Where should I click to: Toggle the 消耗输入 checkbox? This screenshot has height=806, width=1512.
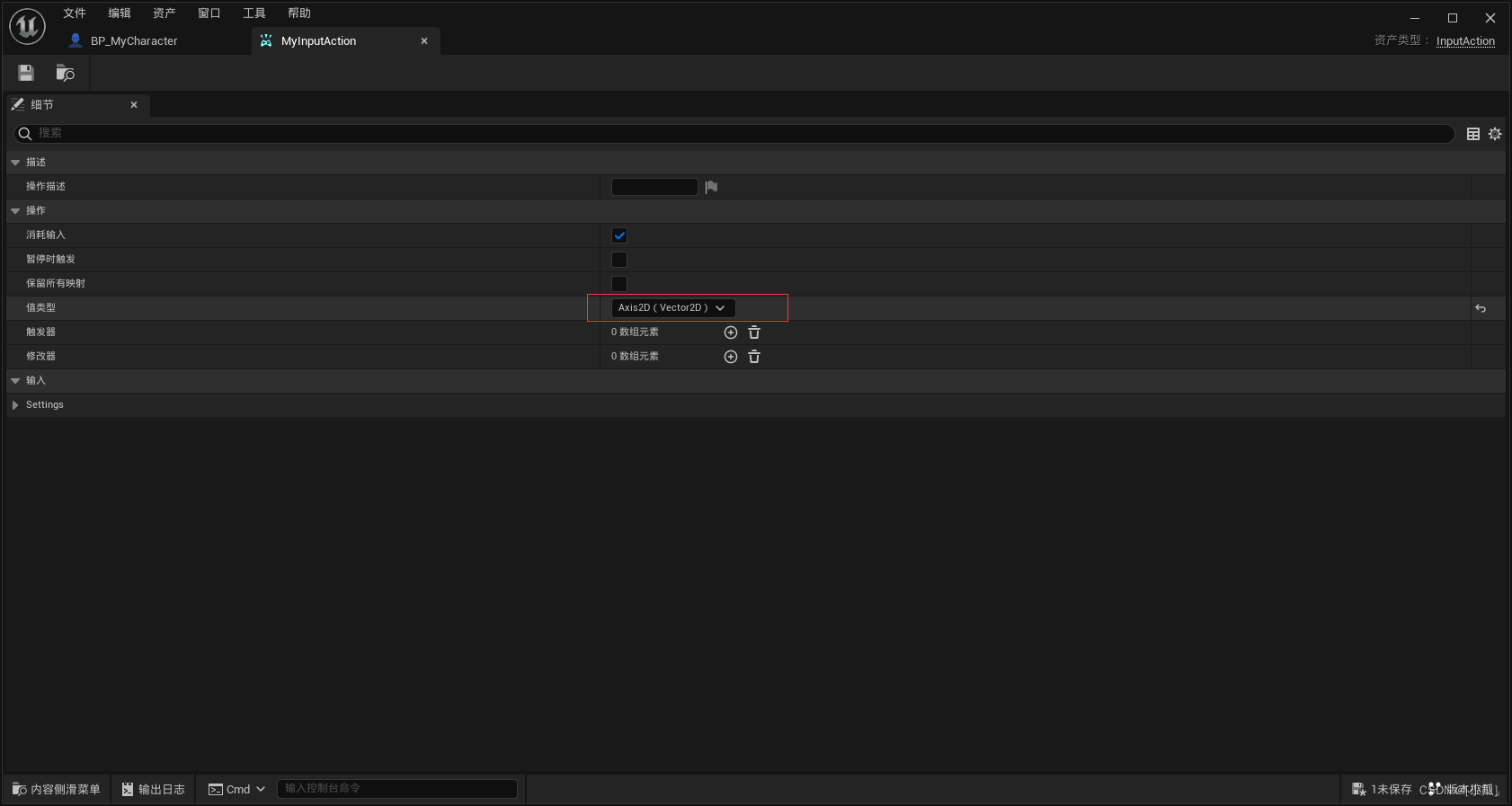619,235
